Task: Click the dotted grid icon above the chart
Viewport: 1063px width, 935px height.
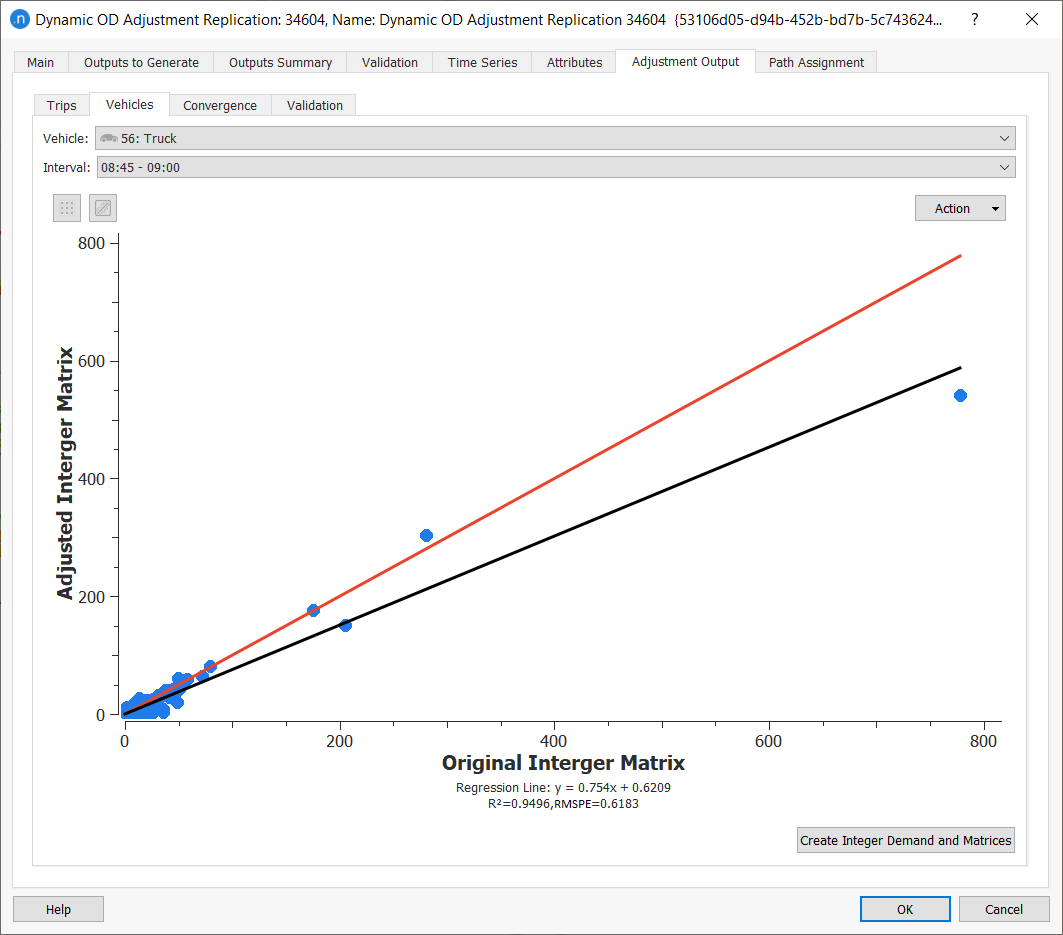Action: [67, 208]
